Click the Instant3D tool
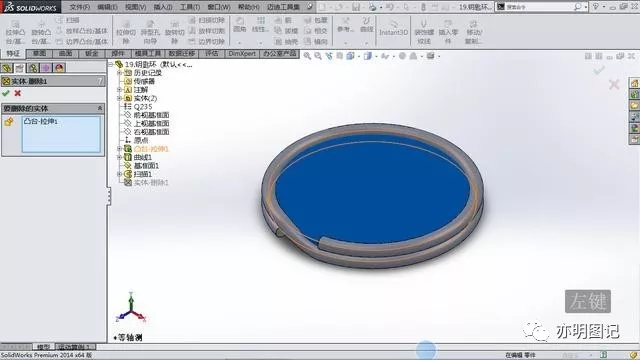Viewport: 640px width, 360px height. click(393, 28)
